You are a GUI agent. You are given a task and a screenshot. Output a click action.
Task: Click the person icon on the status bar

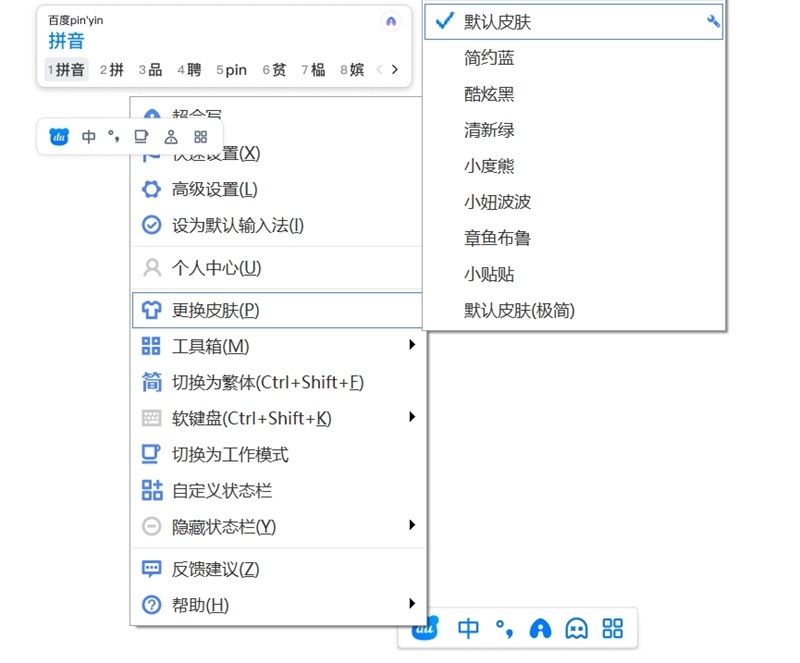click(170, 137)
